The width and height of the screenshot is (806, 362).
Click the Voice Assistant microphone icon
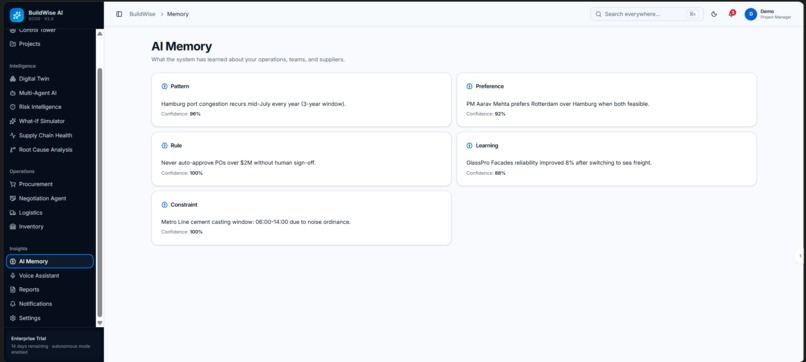pyautogui.click(x=13, y=276)
